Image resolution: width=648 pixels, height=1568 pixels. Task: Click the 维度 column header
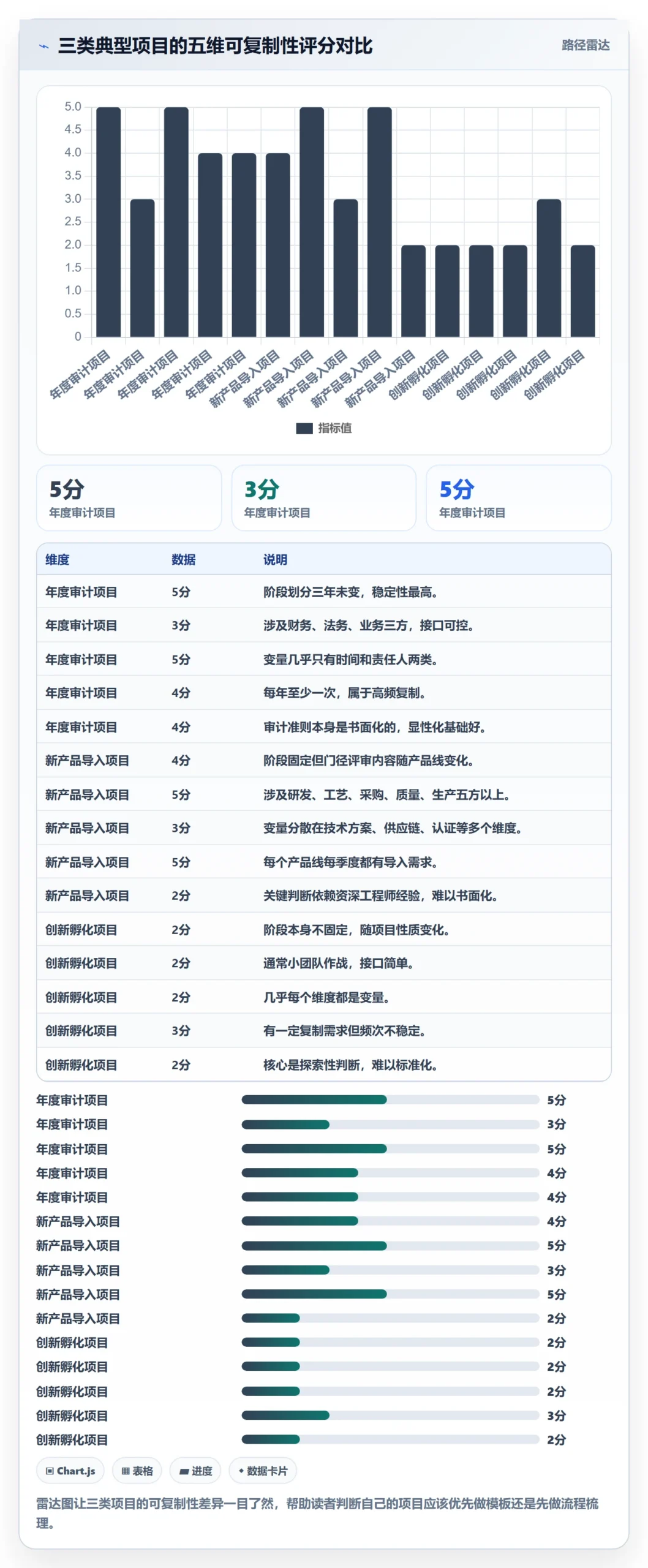coord(58,559)
